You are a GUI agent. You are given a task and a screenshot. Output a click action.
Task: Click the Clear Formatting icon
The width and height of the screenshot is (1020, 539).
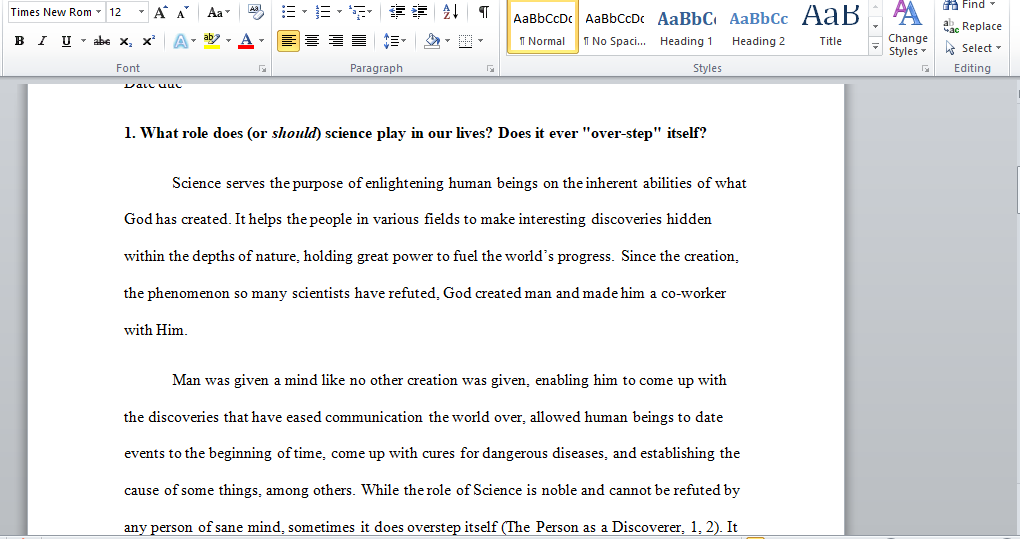(x=256, y=12)
